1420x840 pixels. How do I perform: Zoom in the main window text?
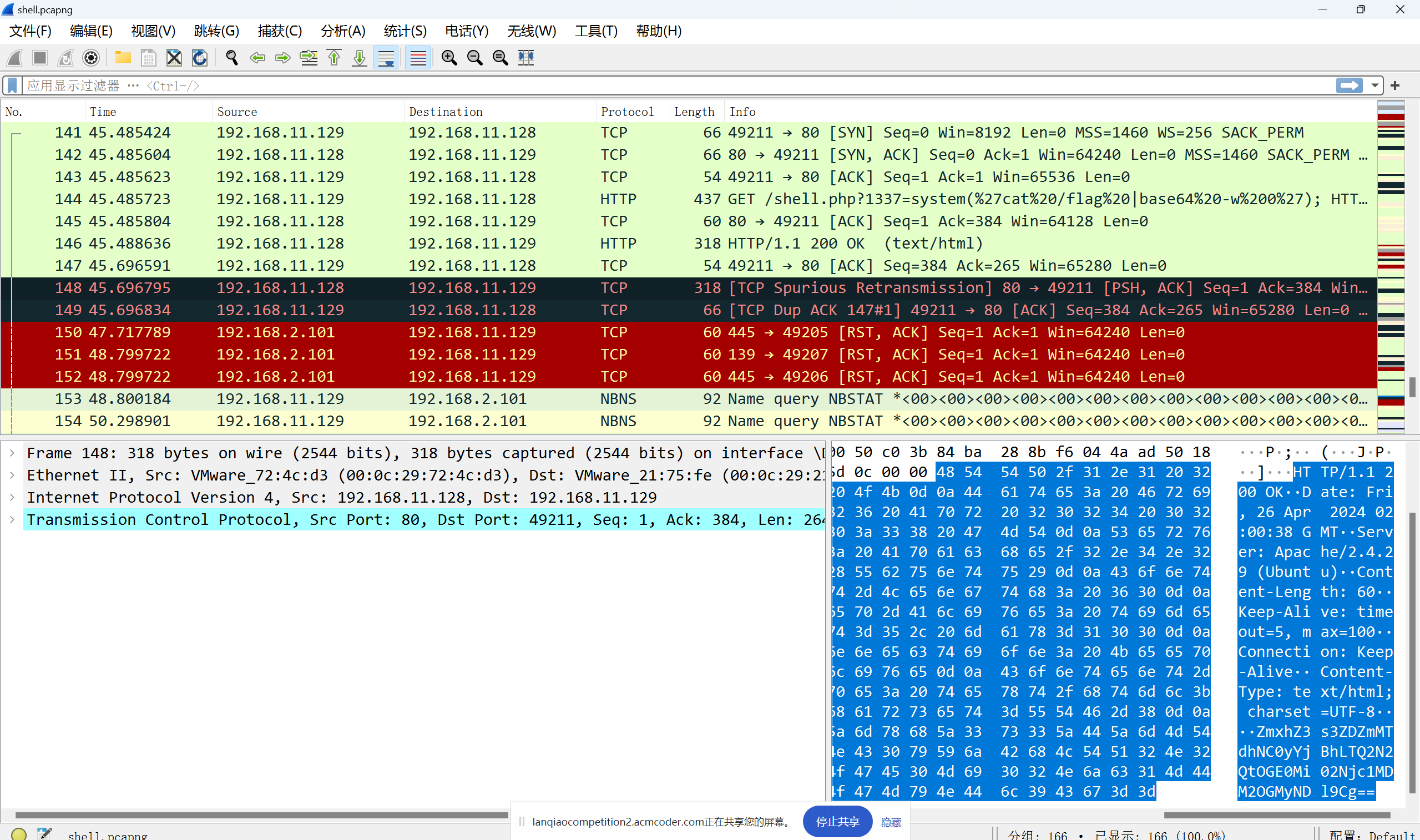point(449,57)
